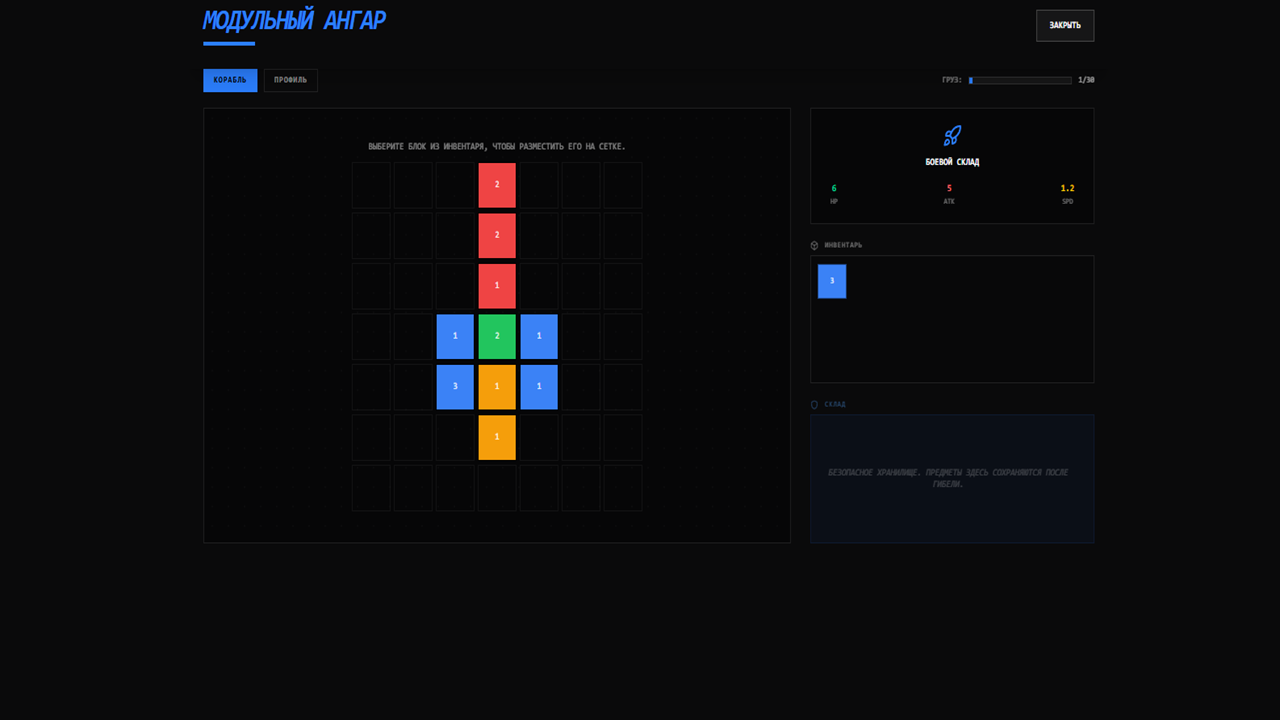Select the orange block 1 below the green block

497,387
